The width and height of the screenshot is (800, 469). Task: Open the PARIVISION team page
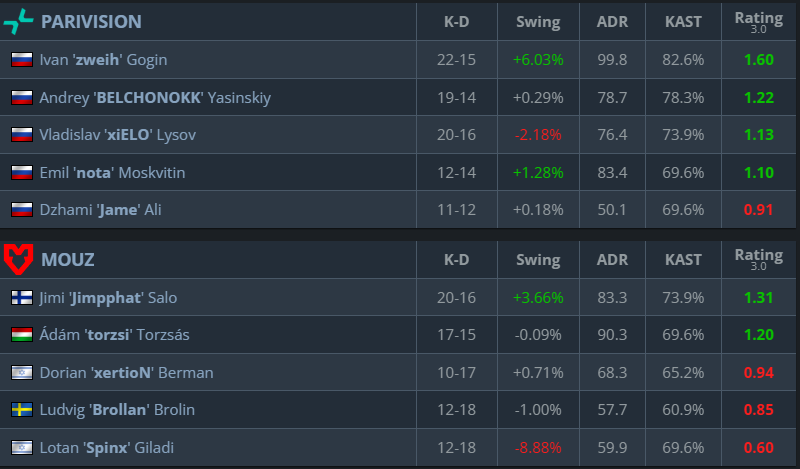click(x=91, y=22)
